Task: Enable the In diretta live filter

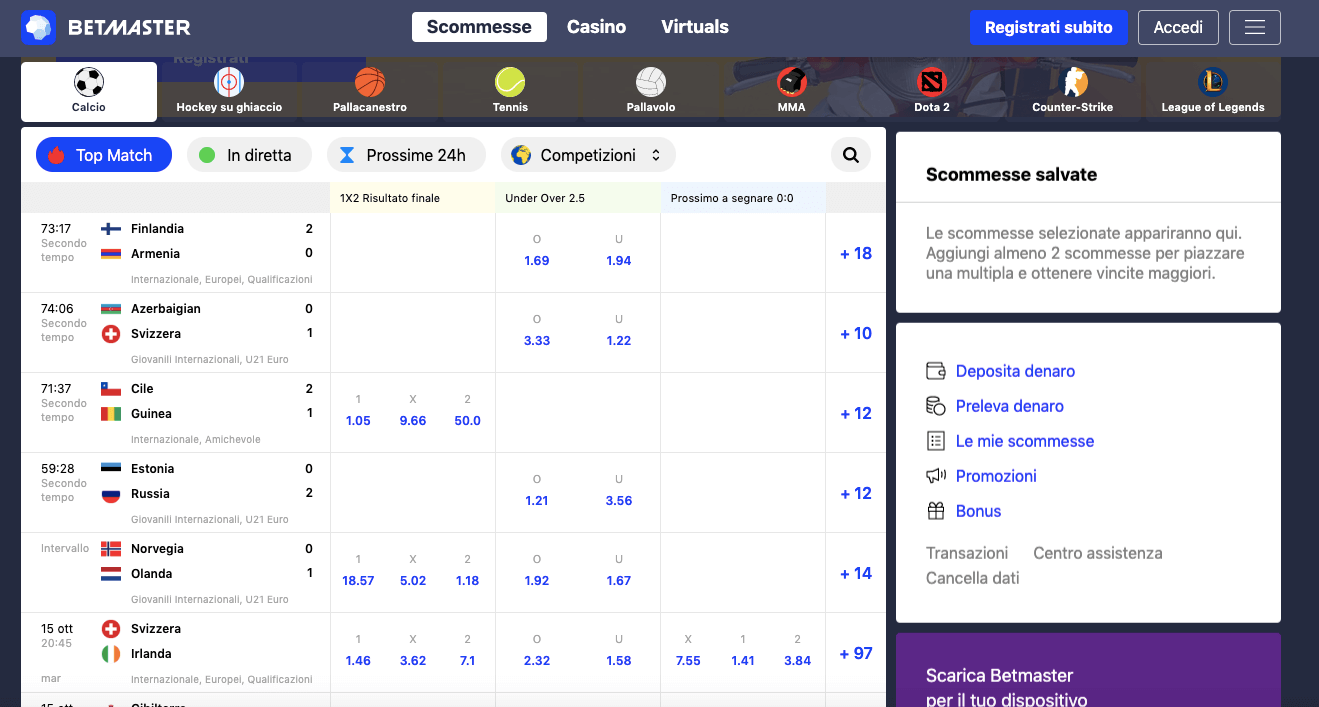Action: pos(249,154)
